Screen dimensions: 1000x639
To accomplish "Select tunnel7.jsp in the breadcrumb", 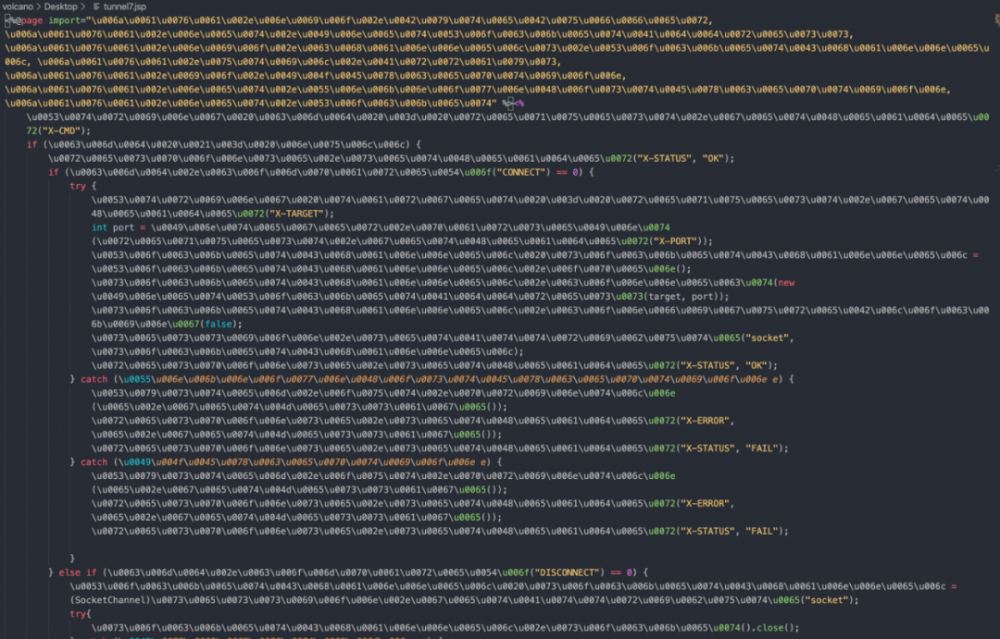I will coord(125,6).
